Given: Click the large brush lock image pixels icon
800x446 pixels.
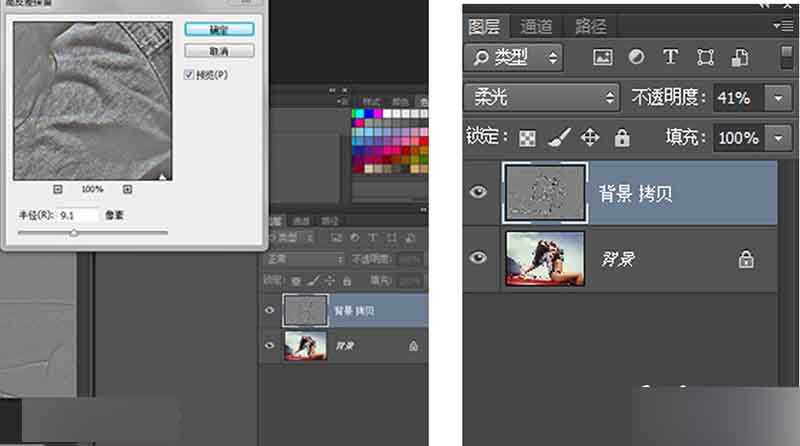Looking at the screenshot, I should point(559,137).
